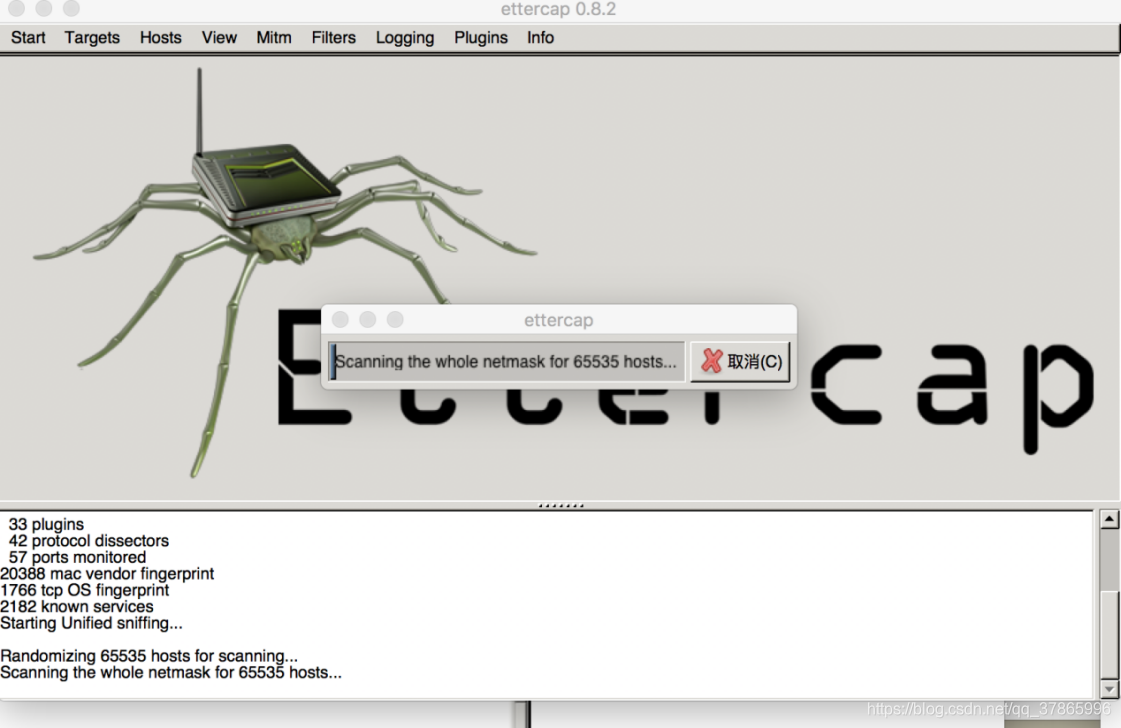This screenshot has width=1121, height=728.
Task: Click the ettercap 0.8.2 window title
Action: [x=558, y=9]
